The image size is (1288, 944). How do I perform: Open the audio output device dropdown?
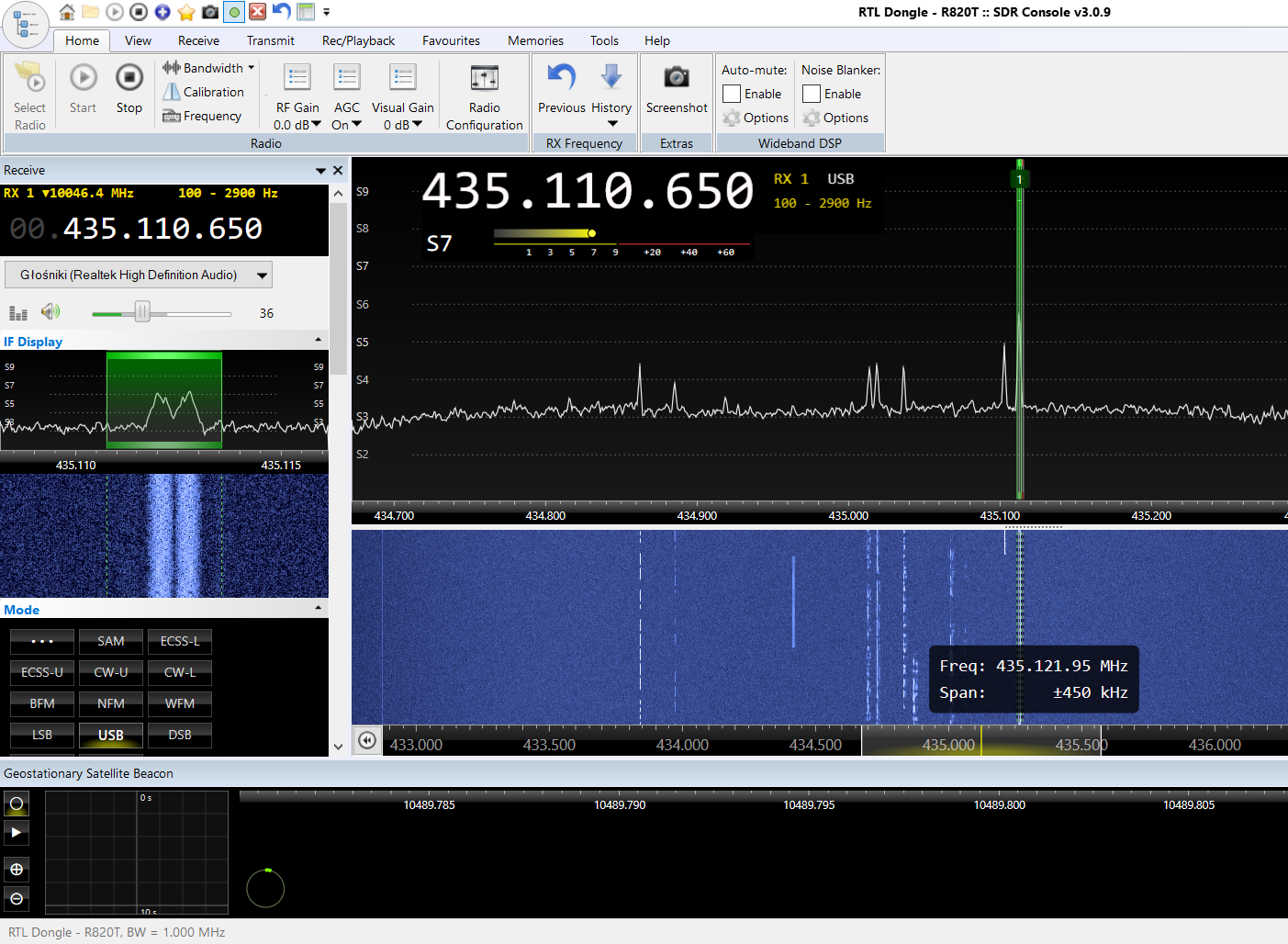tap(263, 275)
